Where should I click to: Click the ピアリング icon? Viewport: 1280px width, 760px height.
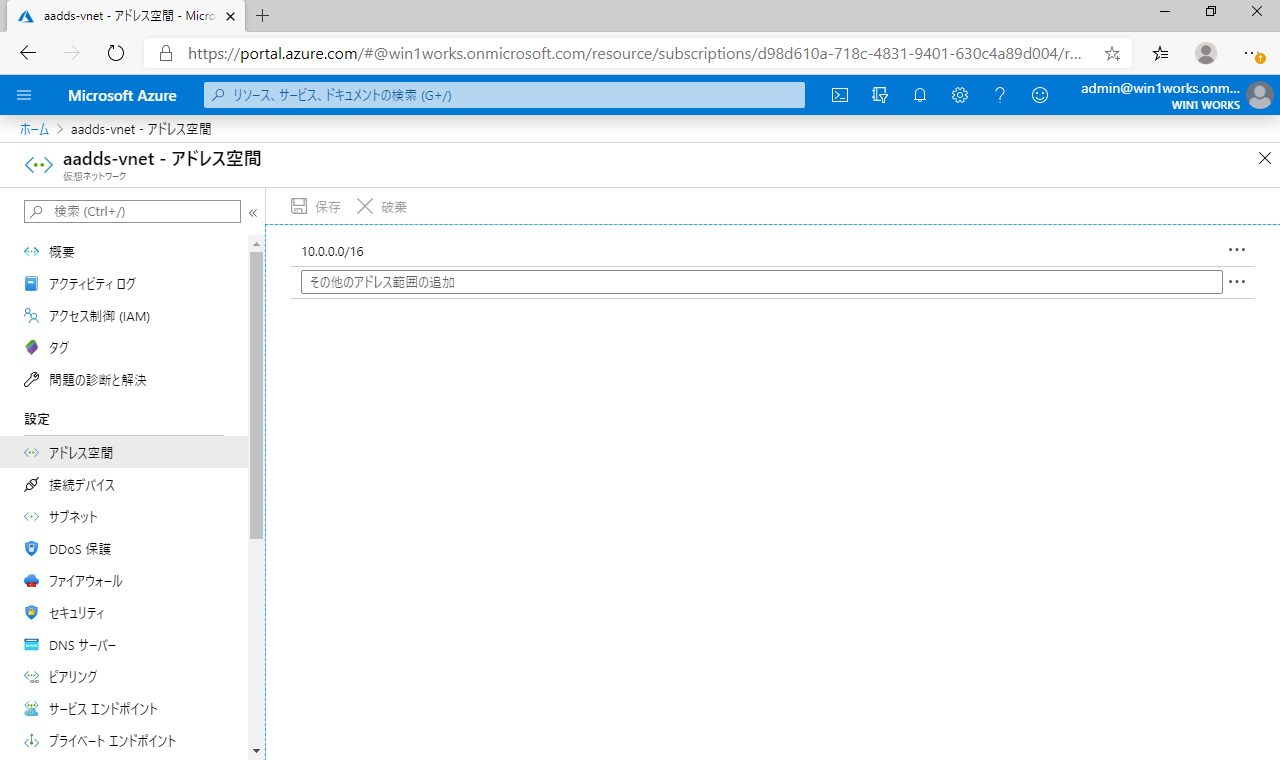[x=32, y=677]
